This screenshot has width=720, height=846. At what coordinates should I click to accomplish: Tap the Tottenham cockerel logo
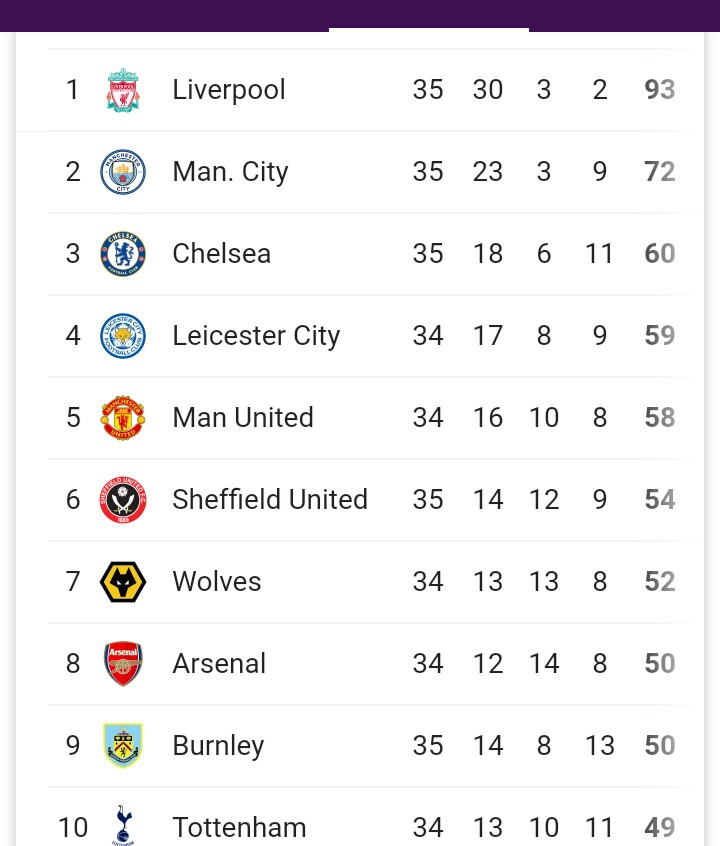pyautogui.click(x=123, y=825)
